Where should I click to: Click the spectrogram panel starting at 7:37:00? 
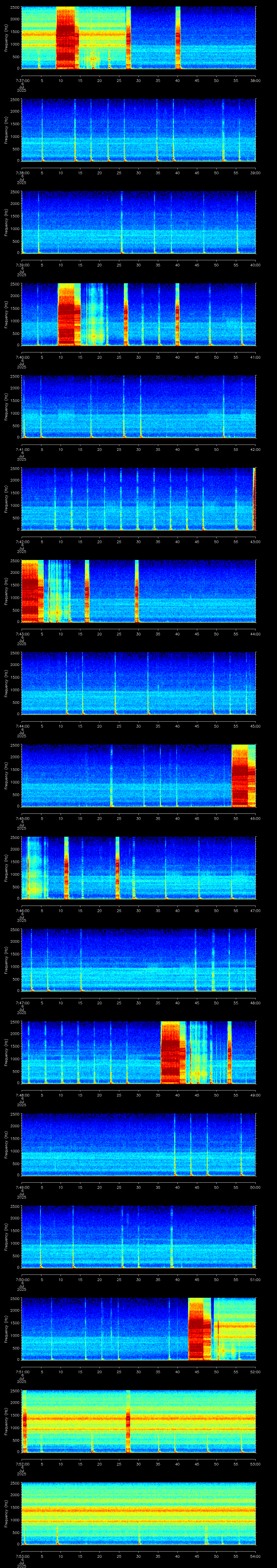click(139, 38)
